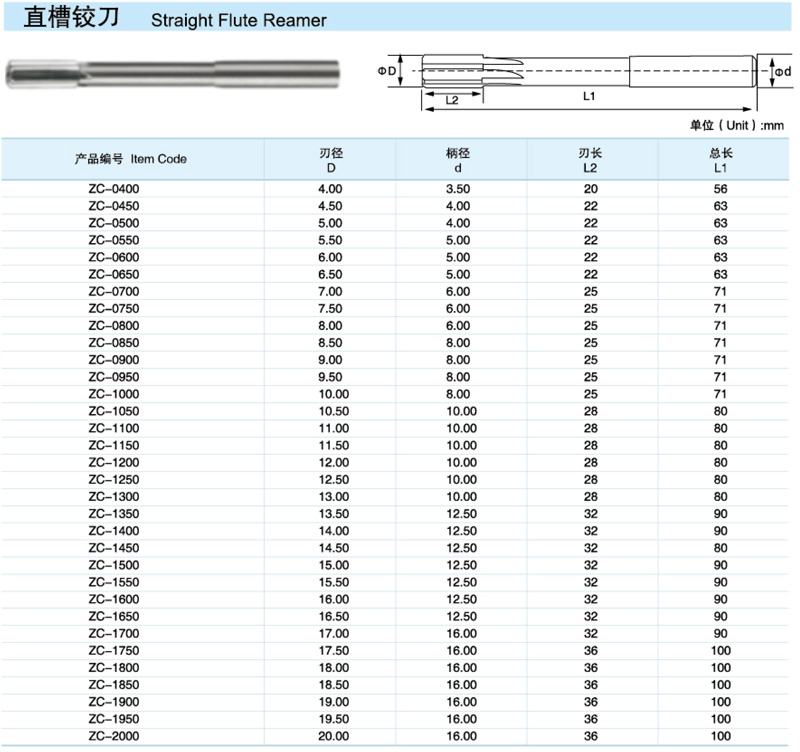Click the Φd label right of diagram
800x752 pixels.
coord(782,72)
